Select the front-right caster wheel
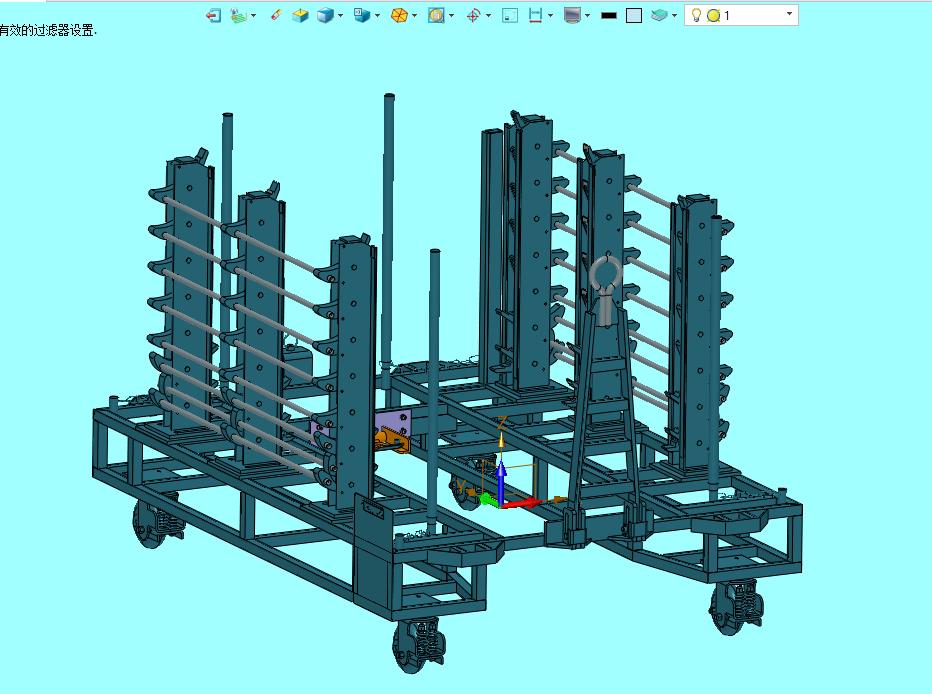The width and height of the screenshot is (932, 694). [x=734, y=608]
